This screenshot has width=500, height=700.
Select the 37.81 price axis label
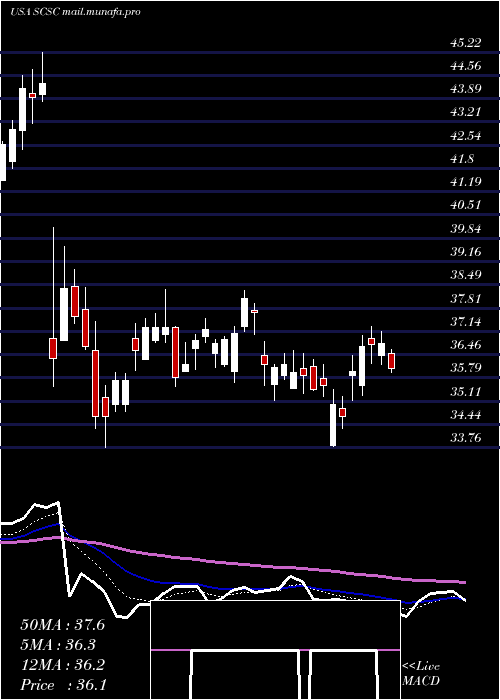[466, 299]
